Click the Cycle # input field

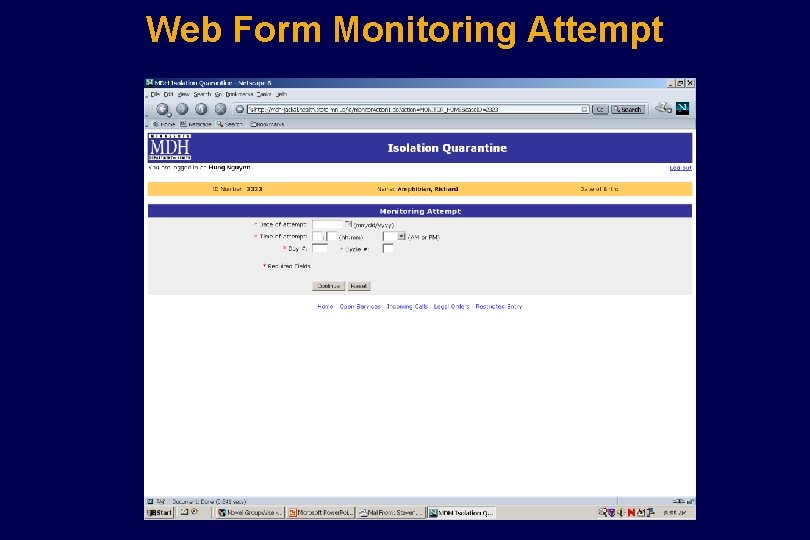[x=388, y=249]
